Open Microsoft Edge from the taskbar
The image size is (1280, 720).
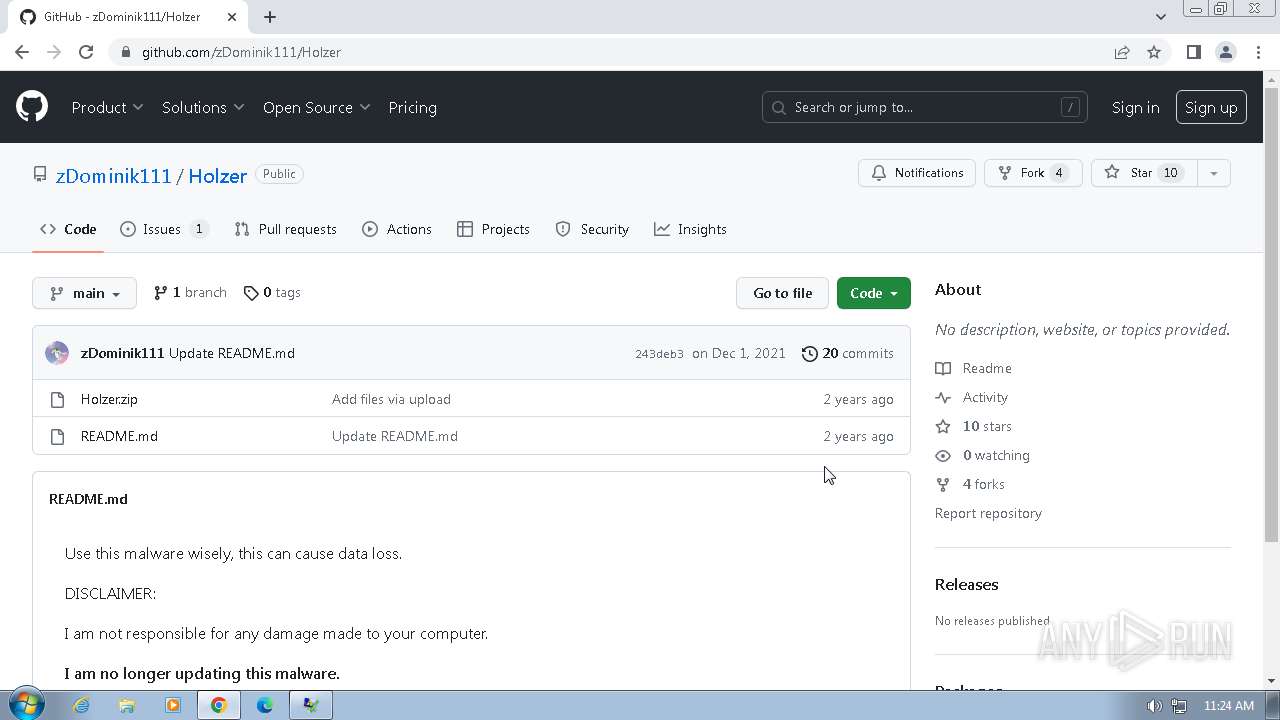point(265,705)
